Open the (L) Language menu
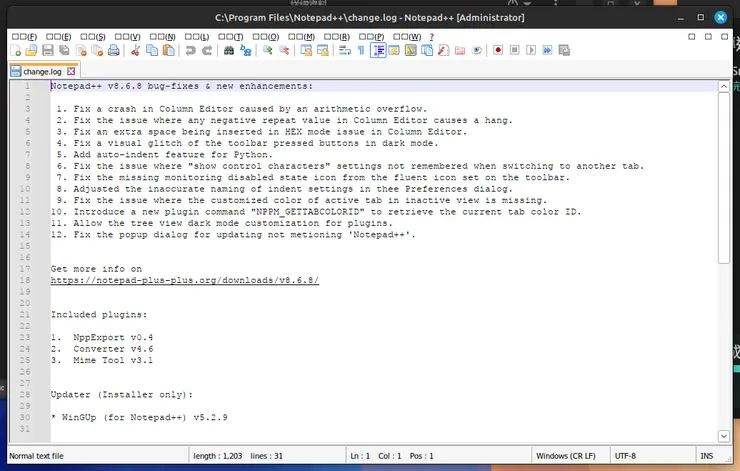Viewport: 740px width, 471px height. pos(197,37)
